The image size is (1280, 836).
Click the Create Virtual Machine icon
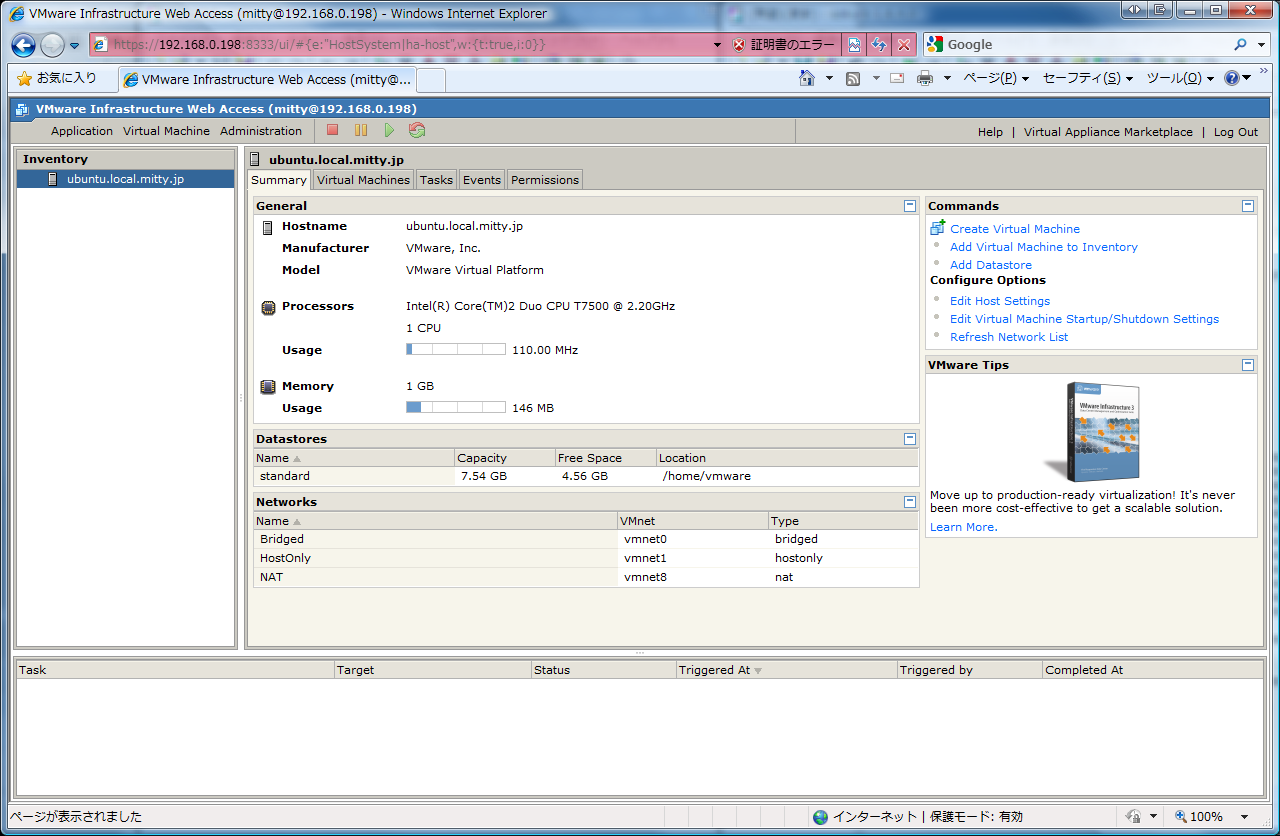coord(937,228)
